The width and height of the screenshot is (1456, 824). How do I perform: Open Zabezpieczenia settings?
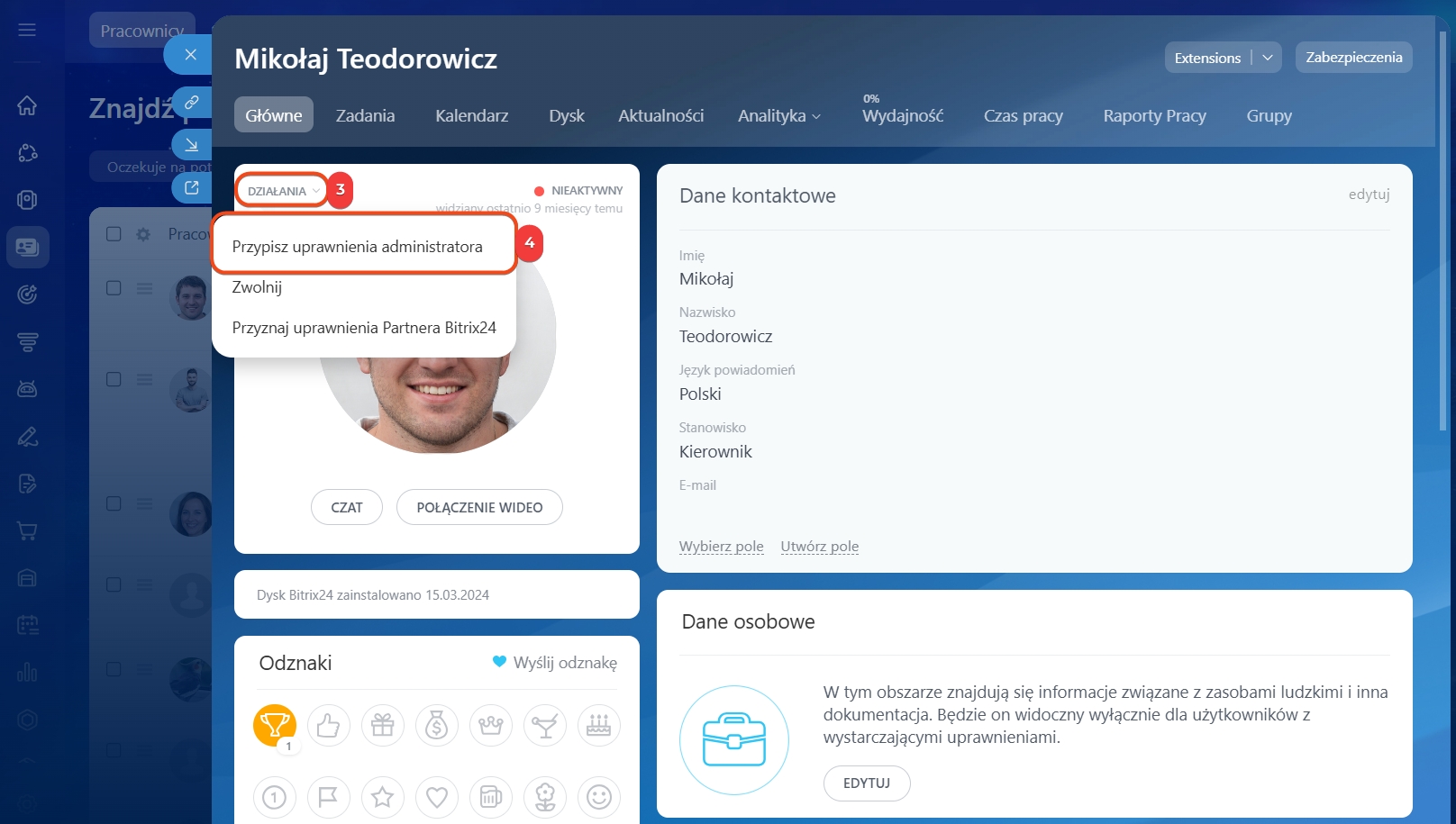pyautogui.click(x=1353, y=58)
